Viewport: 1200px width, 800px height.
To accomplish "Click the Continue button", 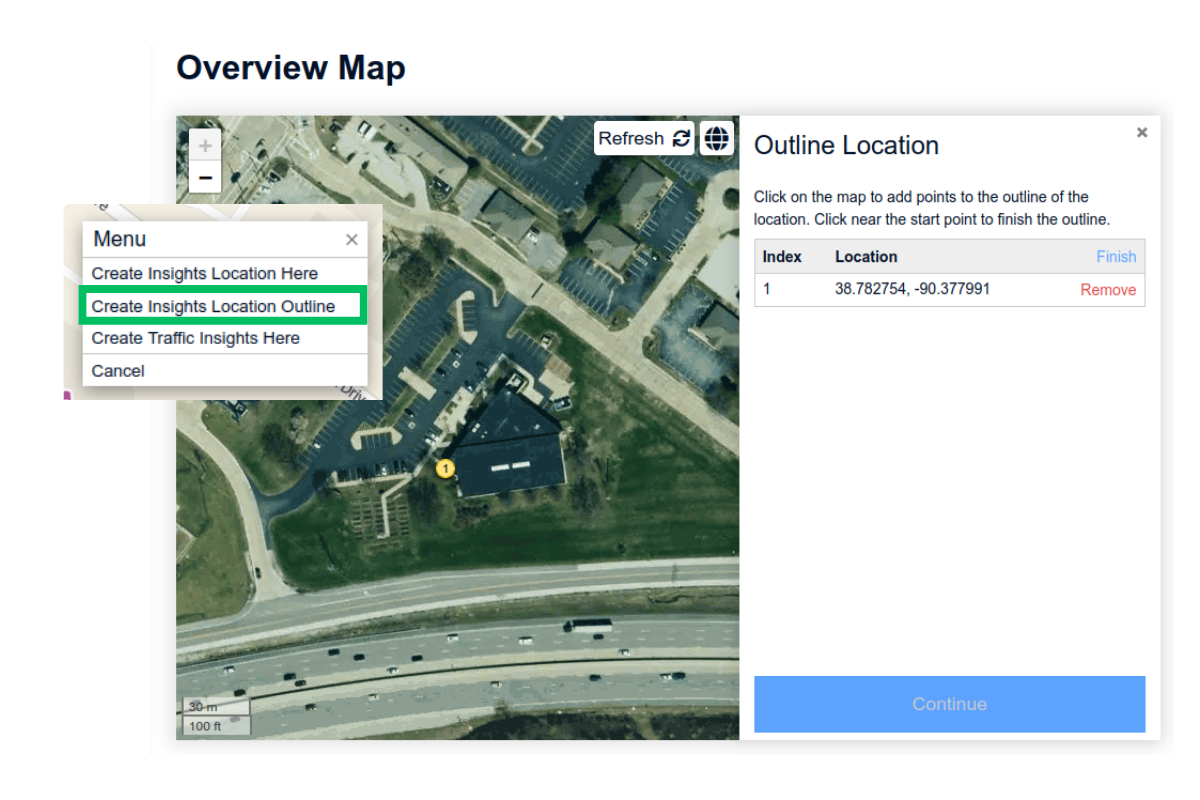I will click(948, 703).
